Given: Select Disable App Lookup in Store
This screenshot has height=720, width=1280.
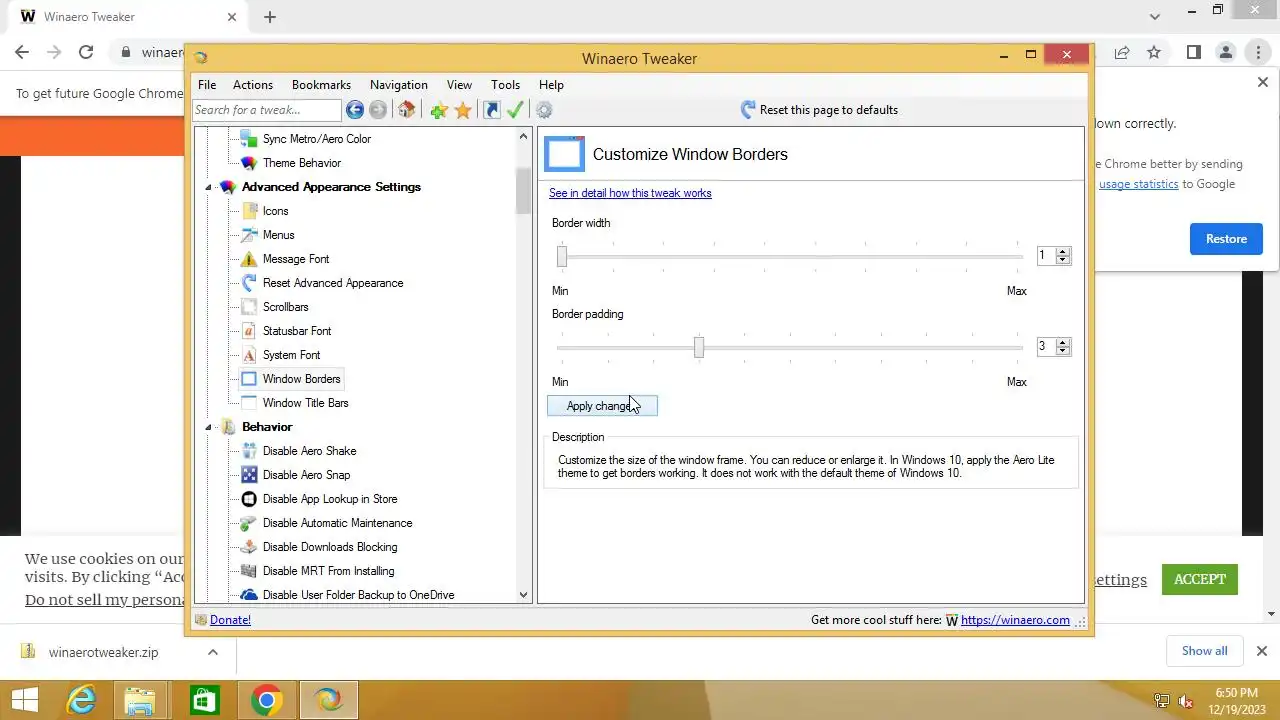Looking at the screenshot, I should [x=330, y=499].
